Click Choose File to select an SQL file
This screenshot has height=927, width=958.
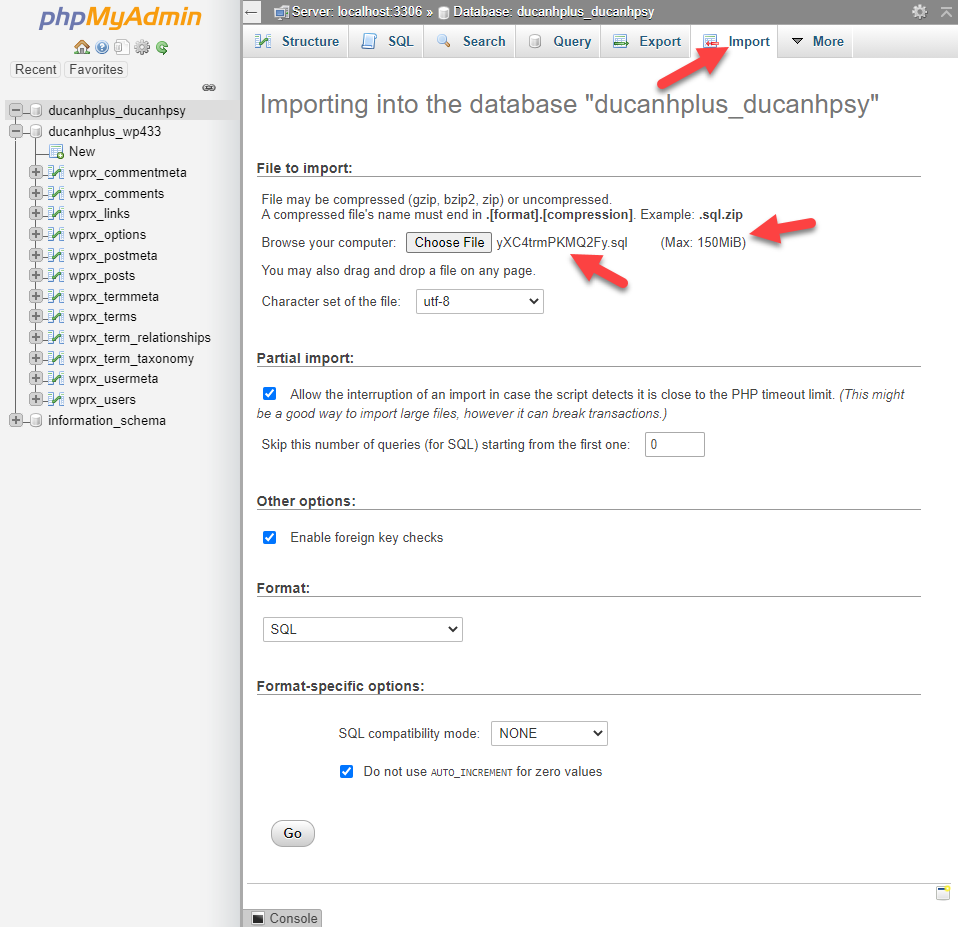pos(448,242)
